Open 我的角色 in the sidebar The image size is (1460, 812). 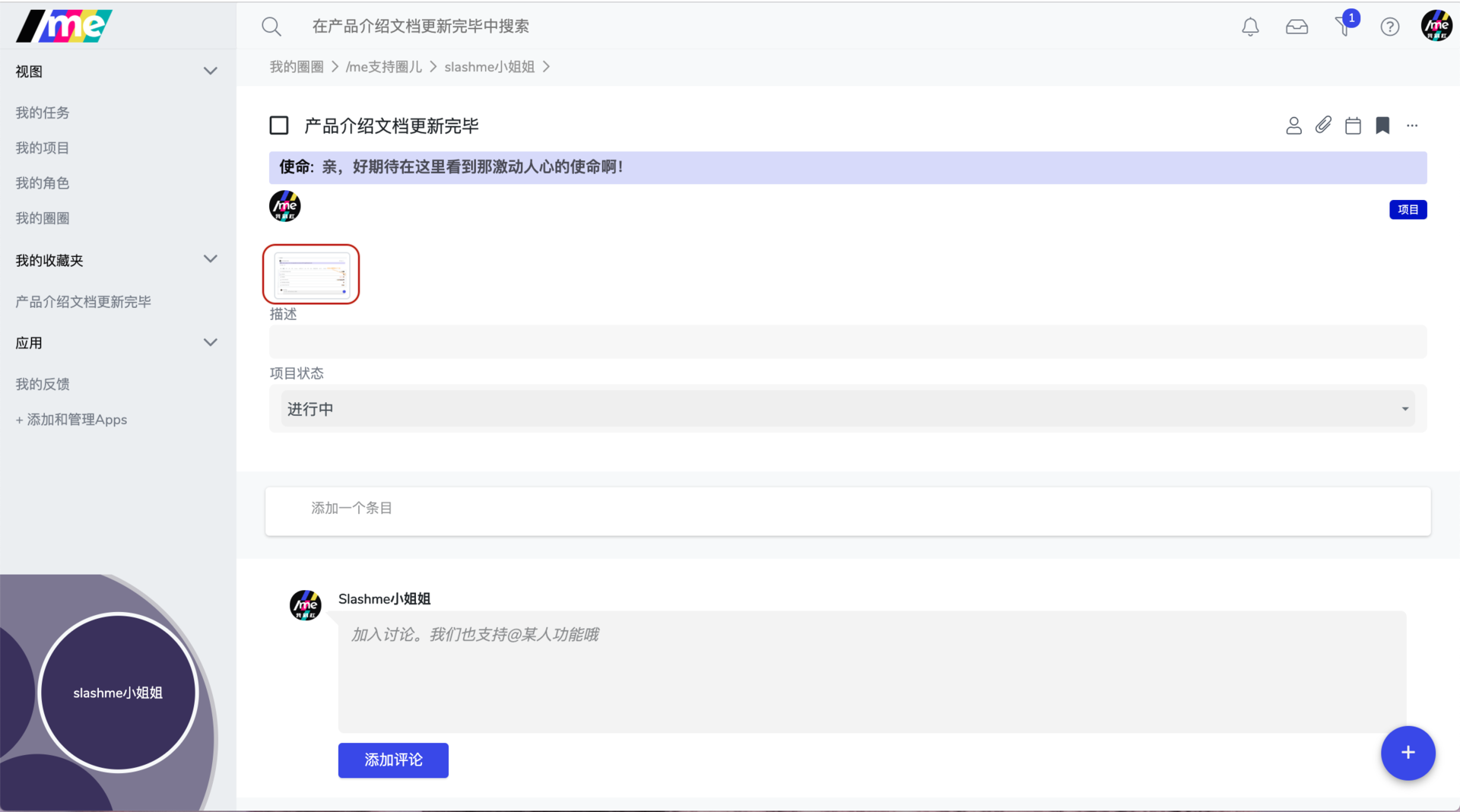43,183
